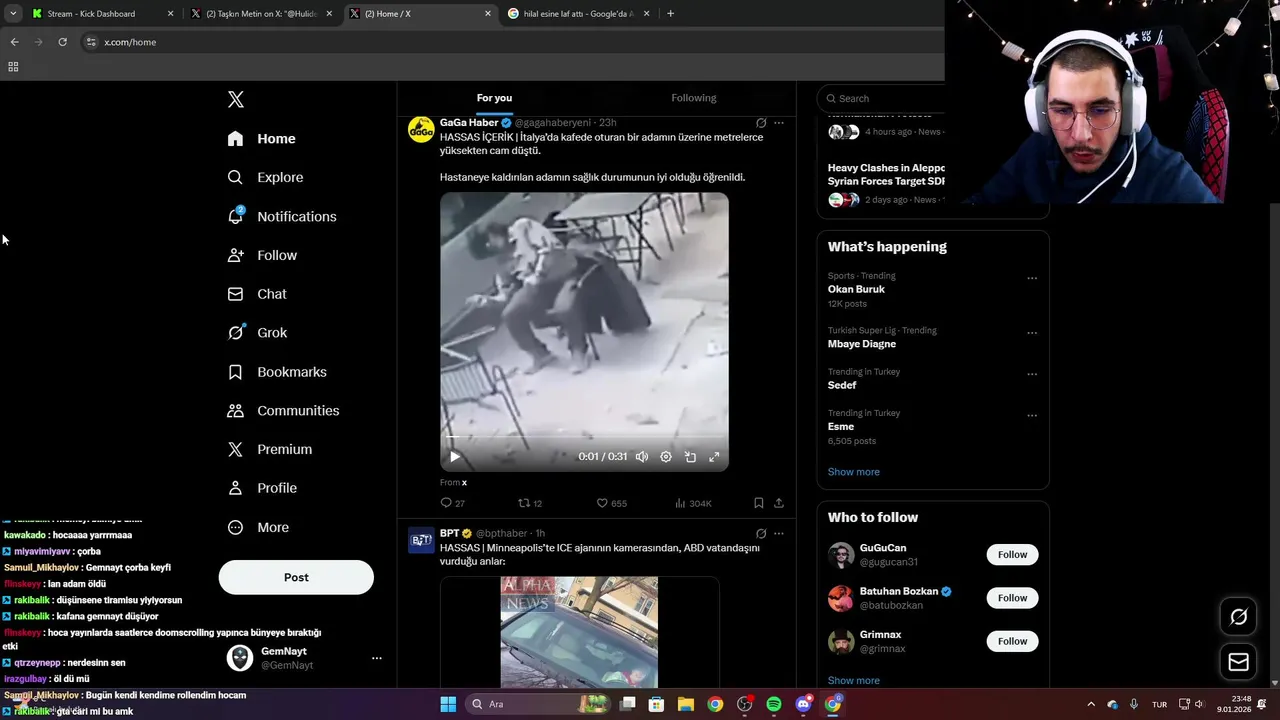Reload the x.com page
This screenshot has width=1280, height=720.
[x=62, y=42]
